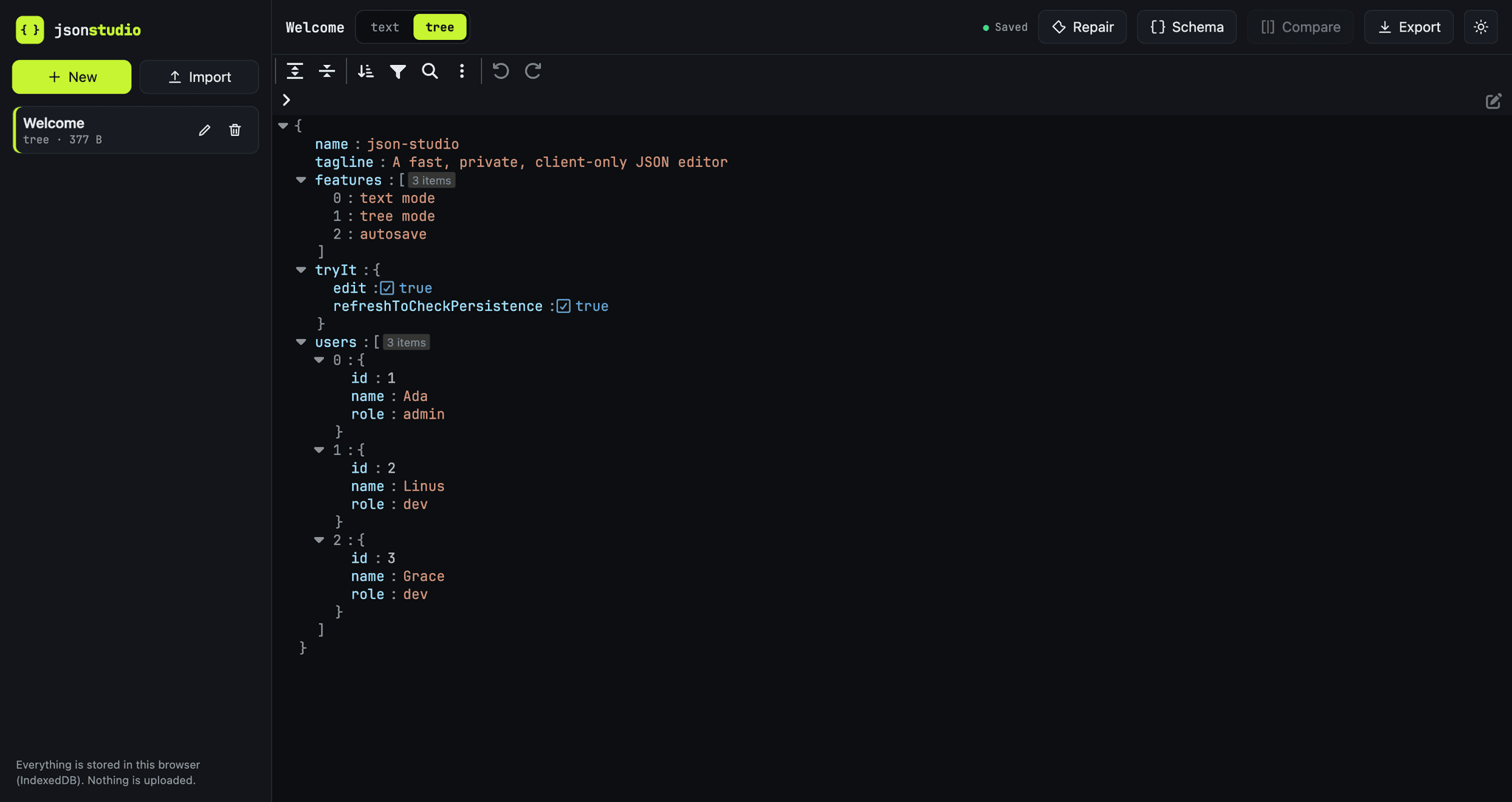Click the Repair button

point(1082,27)
